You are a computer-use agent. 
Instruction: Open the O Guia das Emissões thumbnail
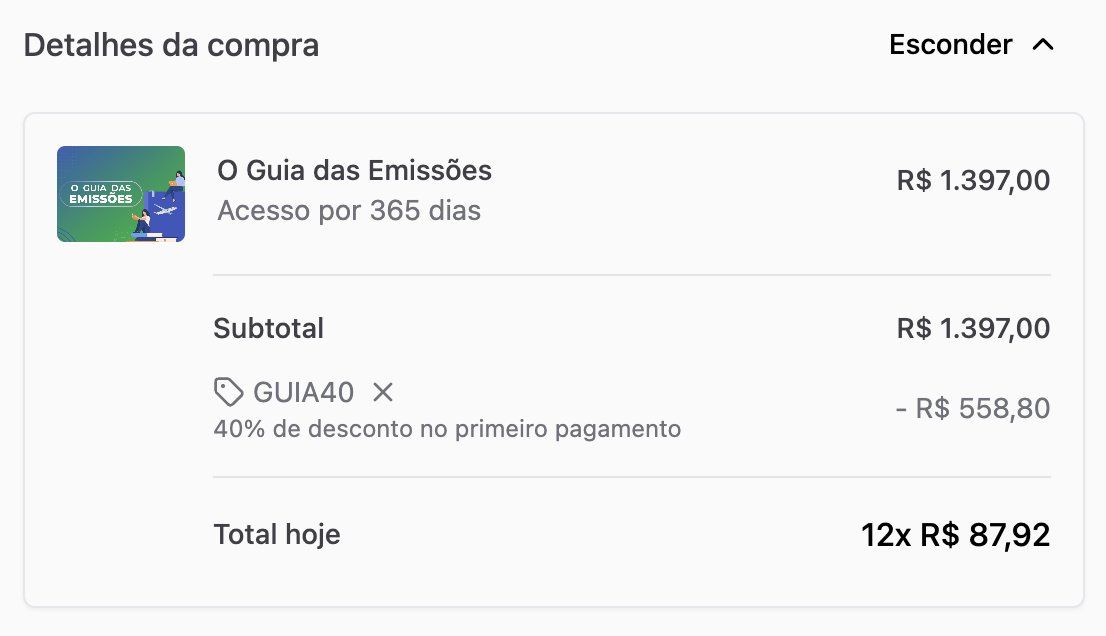point(121,194)
